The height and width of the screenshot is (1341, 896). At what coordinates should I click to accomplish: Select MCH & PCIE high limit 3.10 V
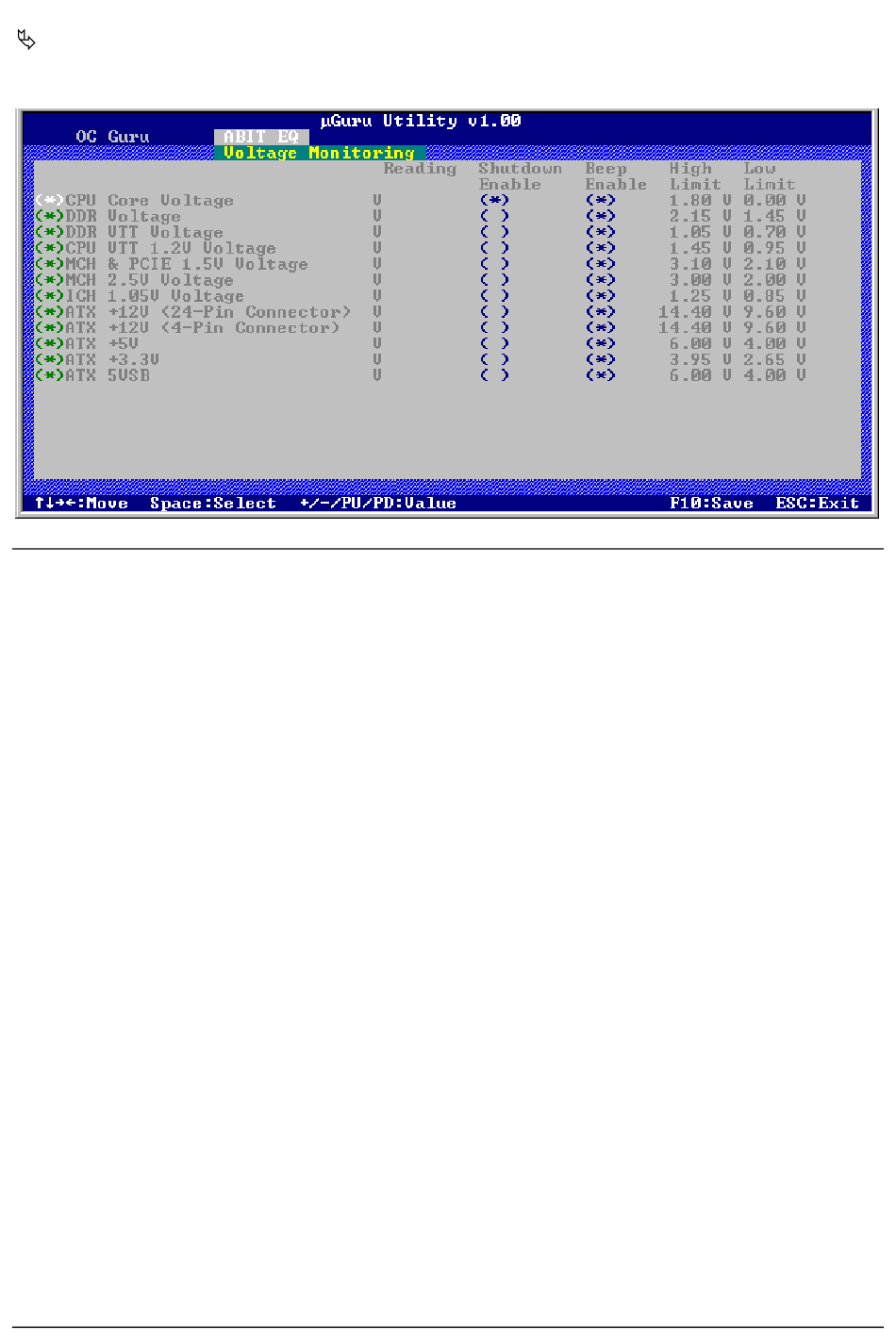pos(701,264)
